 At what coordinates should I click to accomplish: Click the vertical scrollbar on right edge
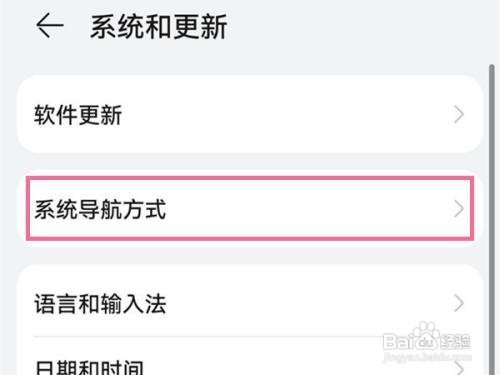tap(492, 220)
